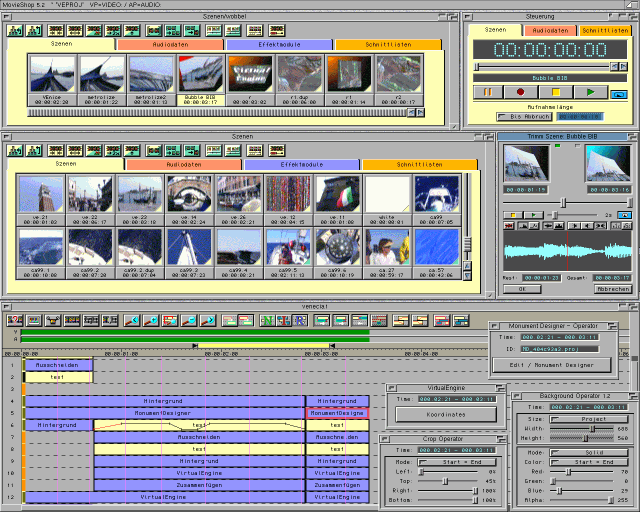
Task: Switch to Audiodaten tab in Szenen window
Action: [x=184, y=164]
